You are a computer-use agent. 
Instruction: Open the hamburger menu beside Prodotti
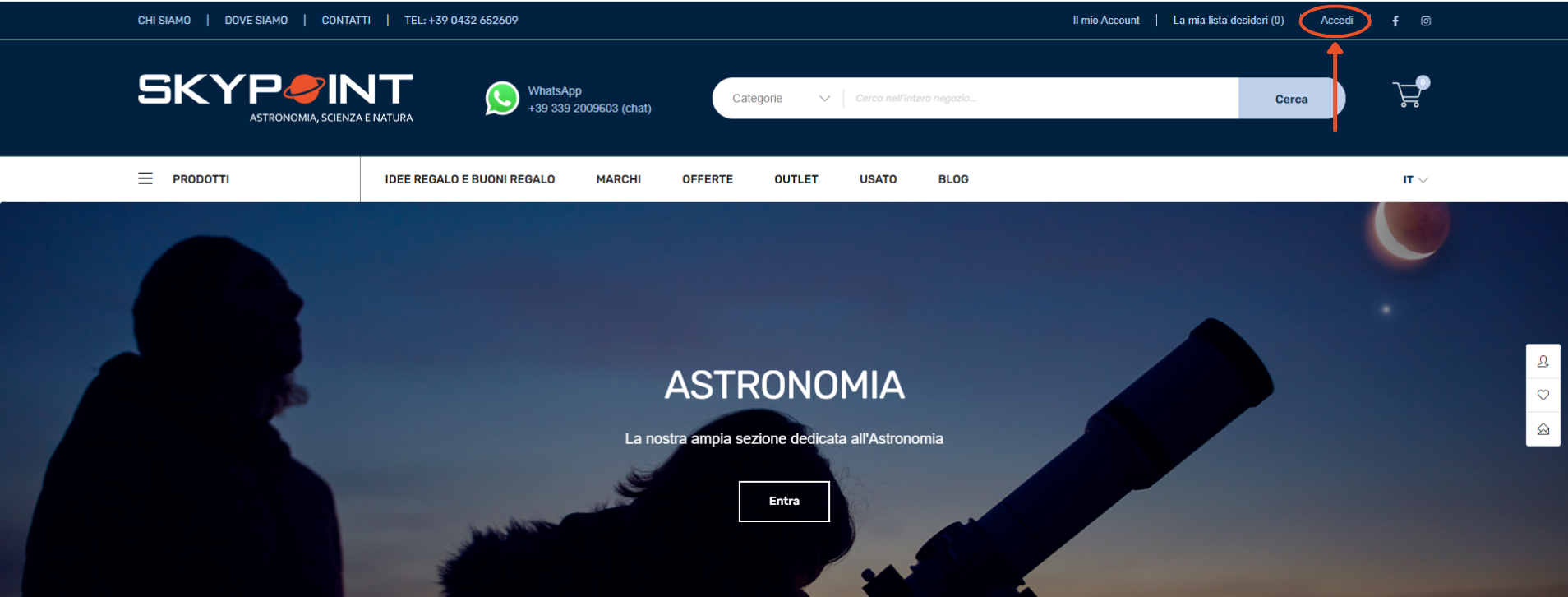pos(145,178)
